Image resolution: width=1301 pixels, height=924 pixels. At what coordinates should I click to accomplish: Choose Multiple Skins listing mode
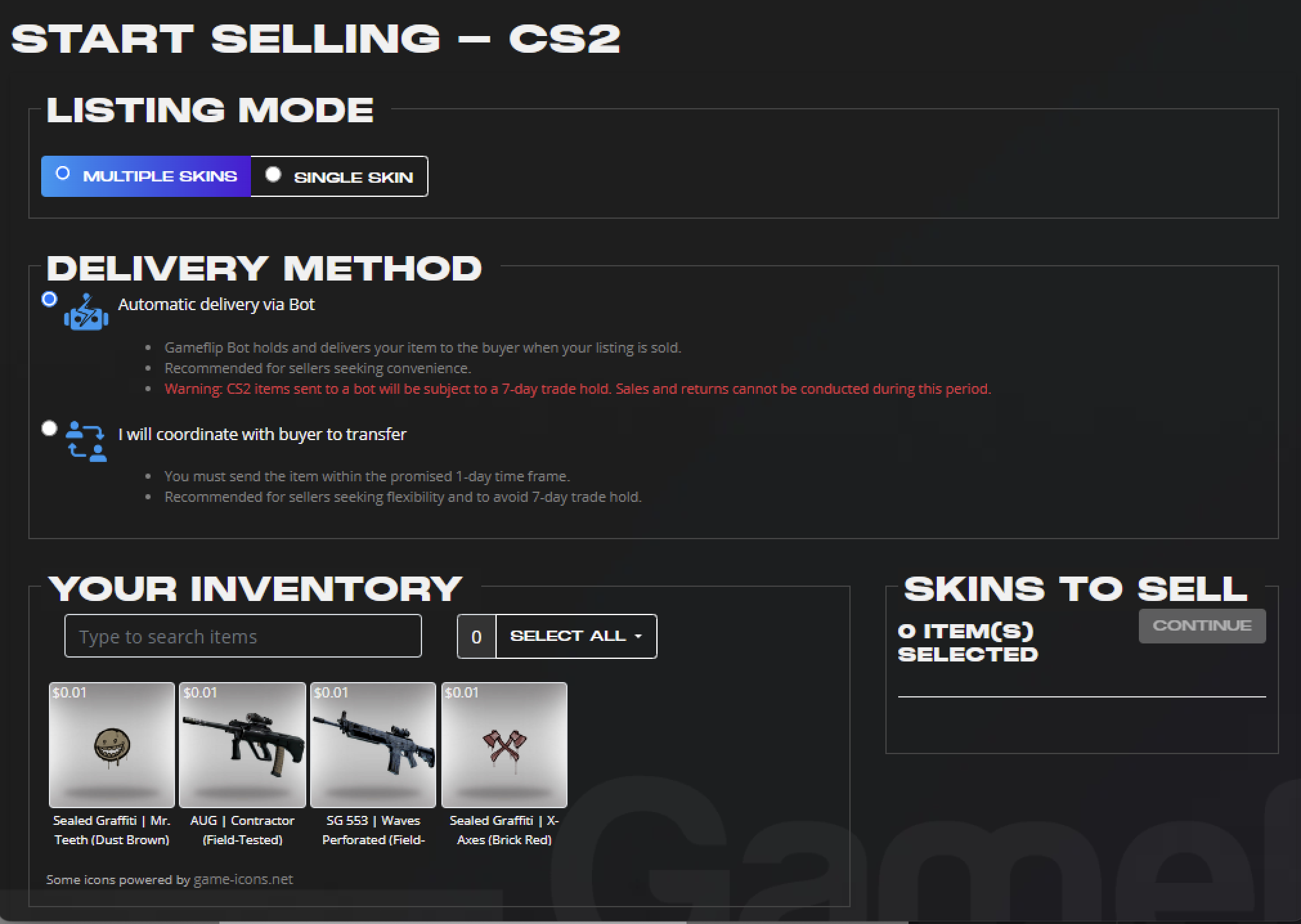click(146, 176)
